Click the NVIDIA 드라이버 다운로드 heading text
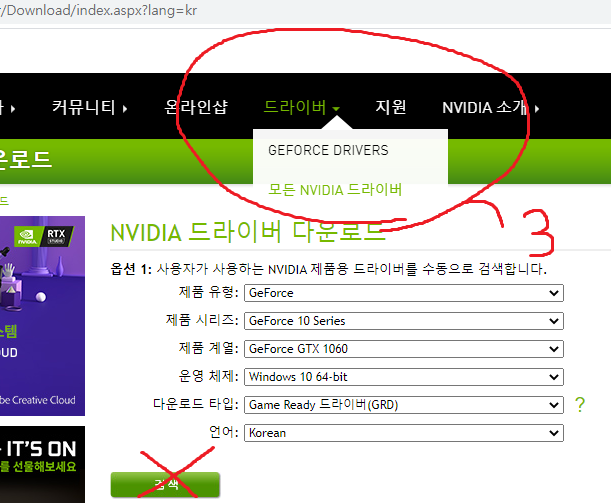This screenshot has height=503, width=611. tap(248, 232)
